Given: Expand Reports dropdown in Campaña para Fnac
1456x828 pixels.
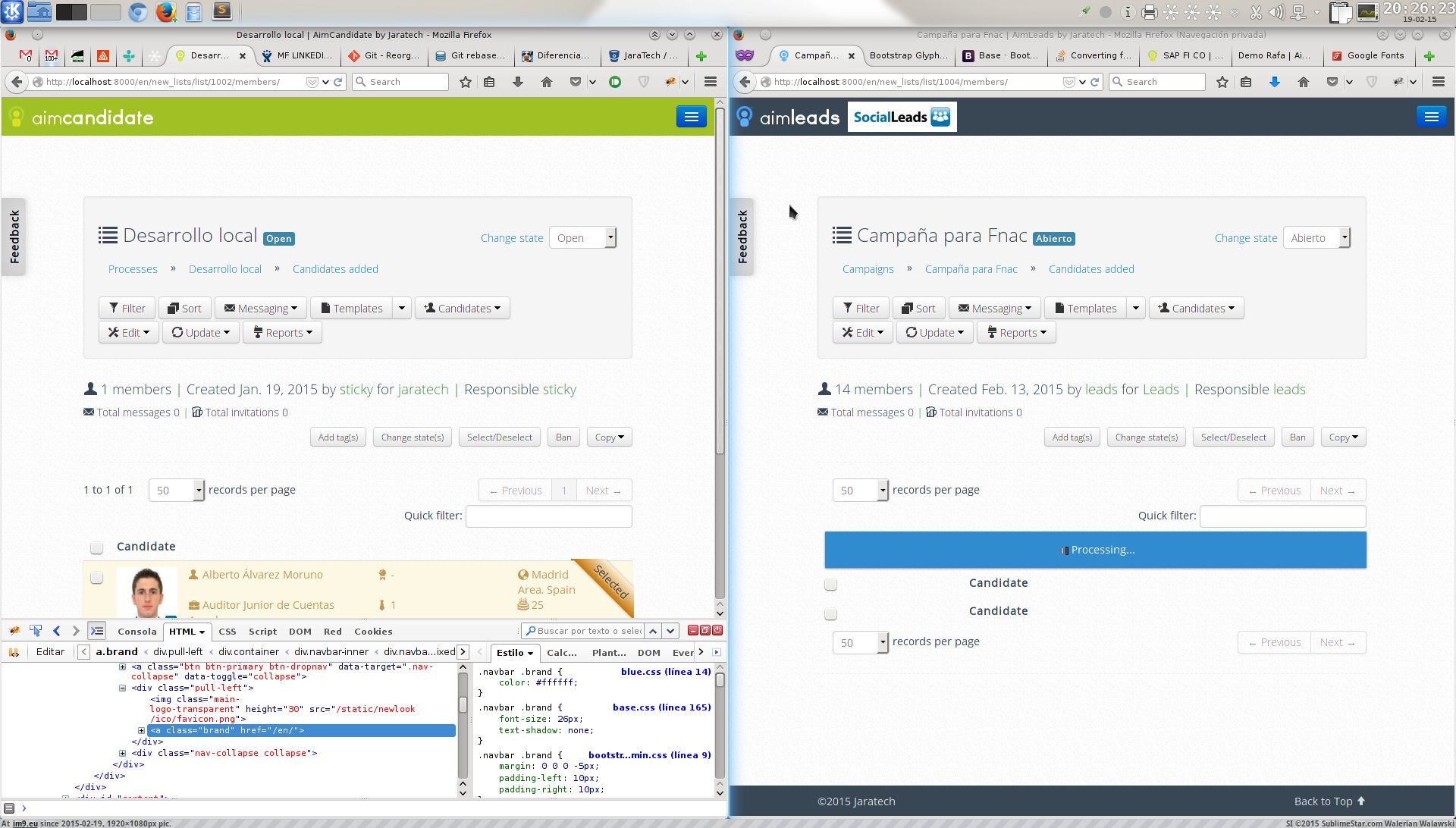Looking at the screenshot, I should coord(1016,333).
